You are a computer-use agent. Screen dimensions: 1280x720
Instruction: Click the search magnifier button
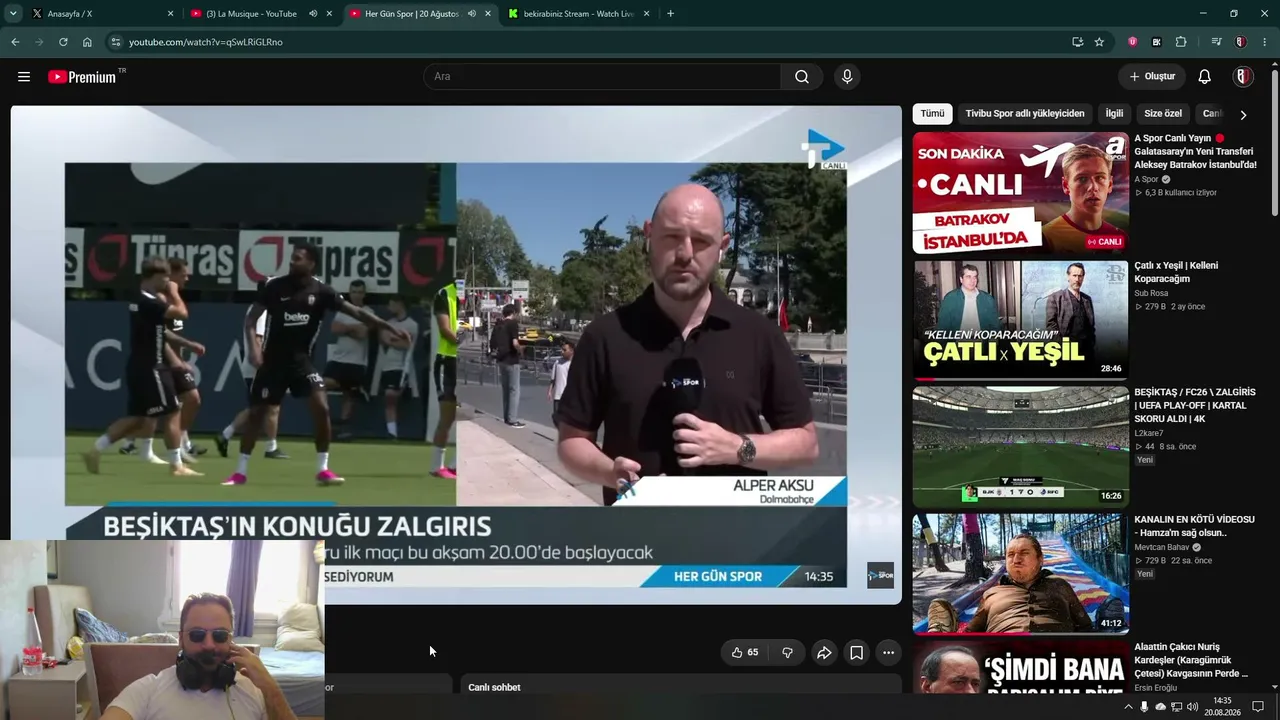pos(802,77)
